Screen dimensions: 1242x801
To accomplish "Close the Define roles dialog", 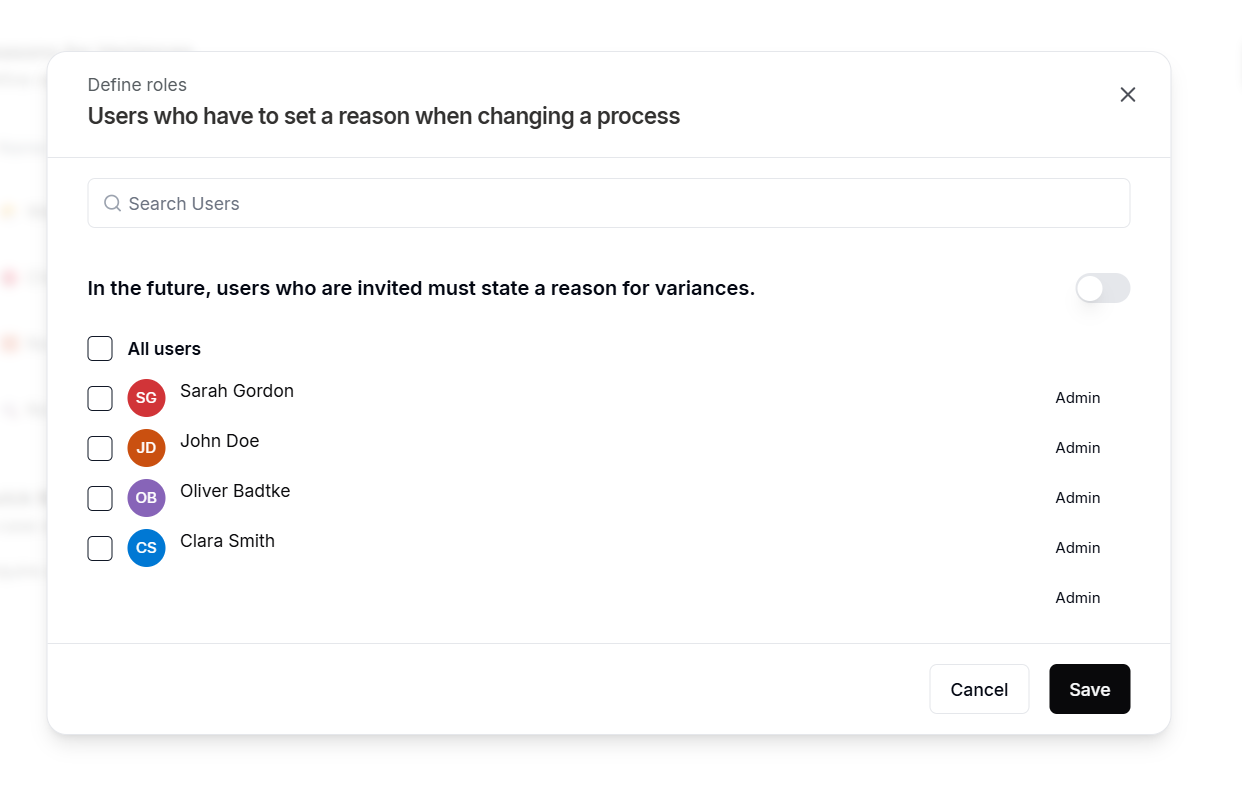I will tap(1127, 95).
